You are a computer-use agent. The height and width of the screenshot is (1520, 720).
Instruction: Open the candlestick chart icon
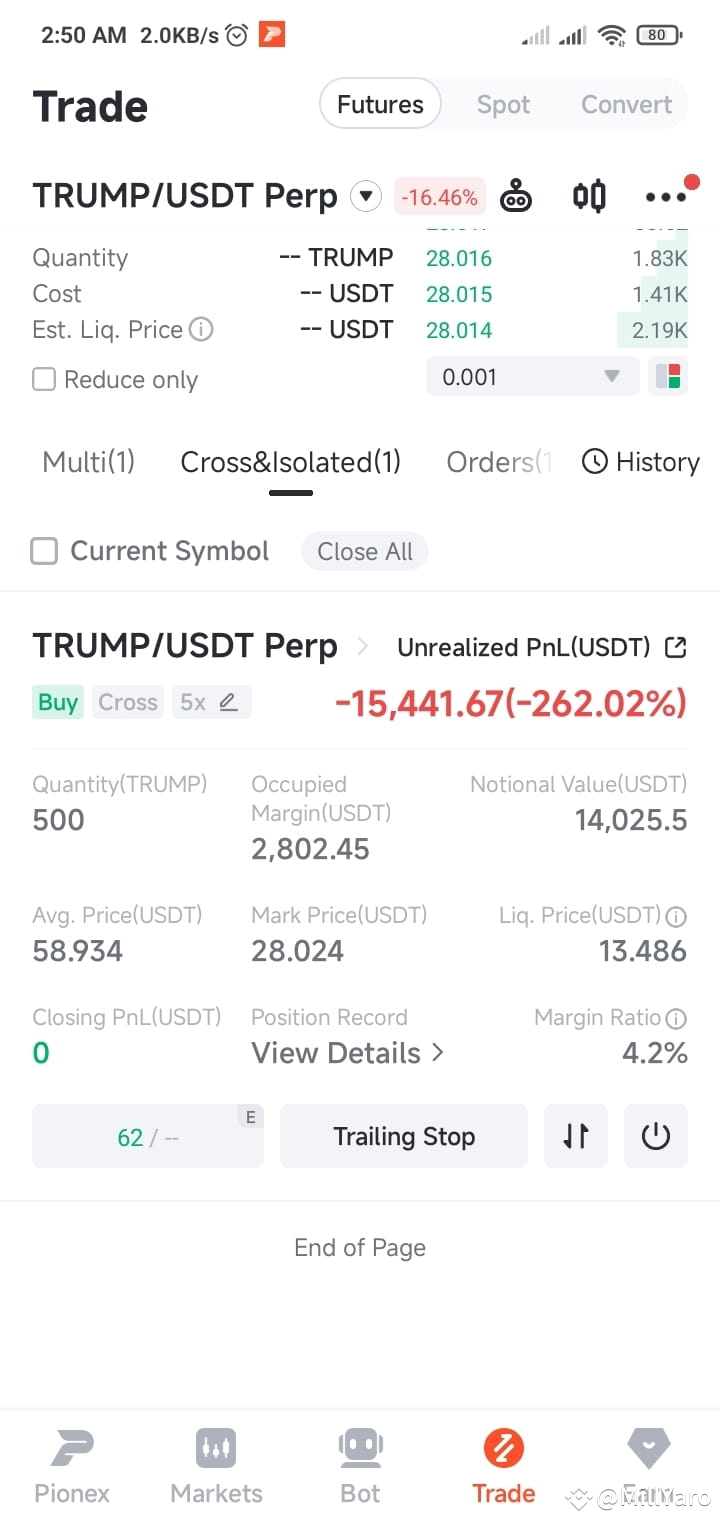pos(589,195)
